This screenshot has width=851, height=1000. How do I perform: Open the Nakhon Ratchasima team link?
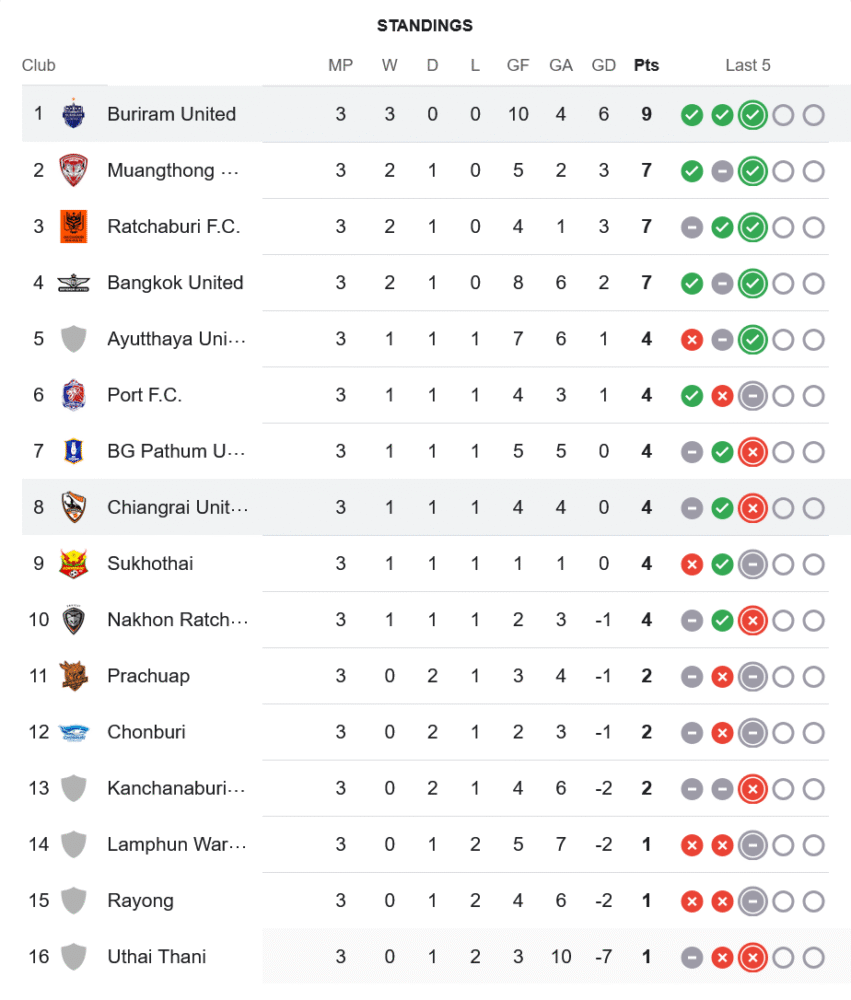point(177,620)
